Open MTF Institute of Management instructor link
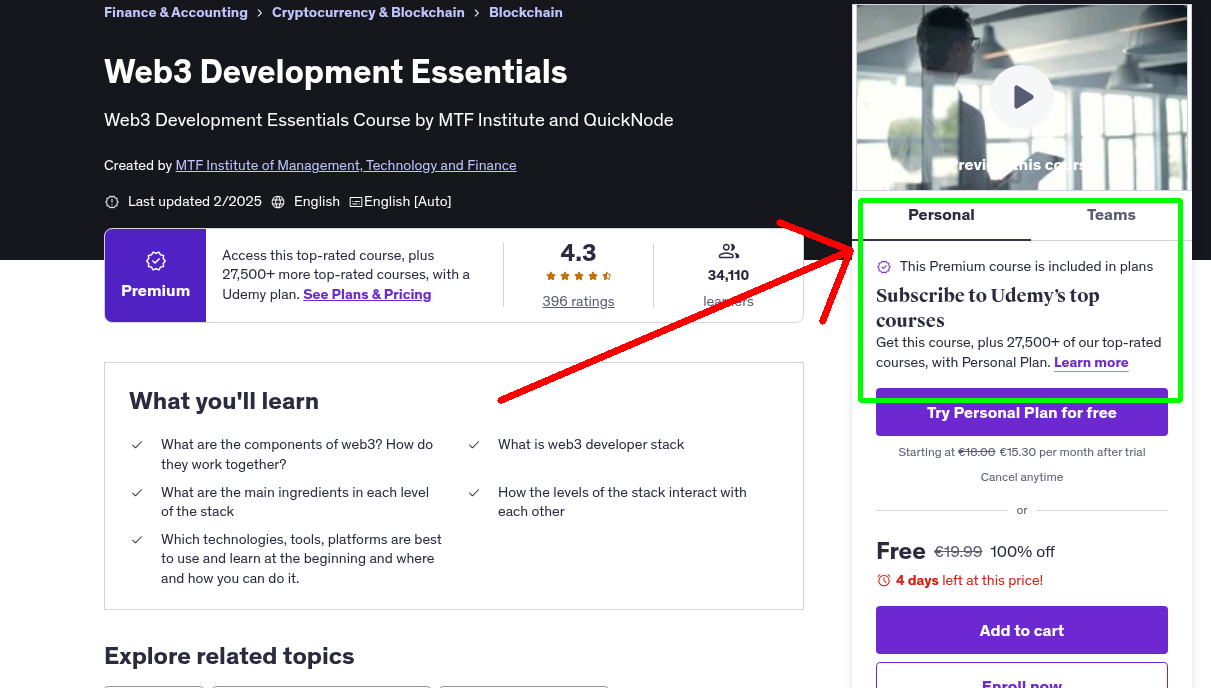The height and width of the screenshot is (688, 1211). pyautogui.click(x=346, y=166)
